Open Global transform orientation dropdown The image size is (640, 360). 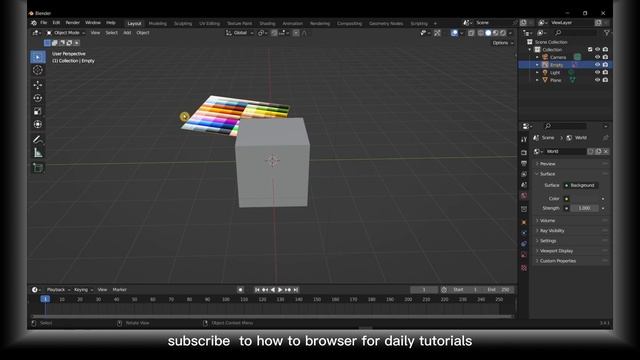240,33
